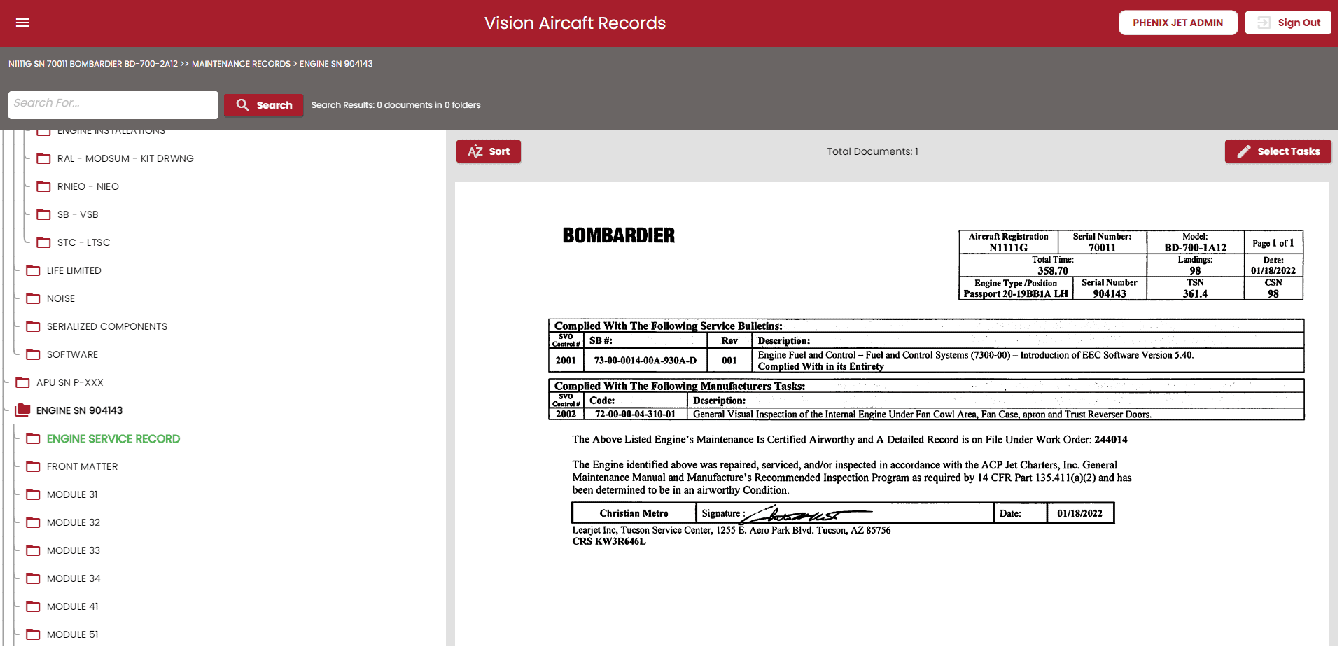Screen dimensions: 1338x646
Task: Open MODULE 31 folder
Action: 72,495
